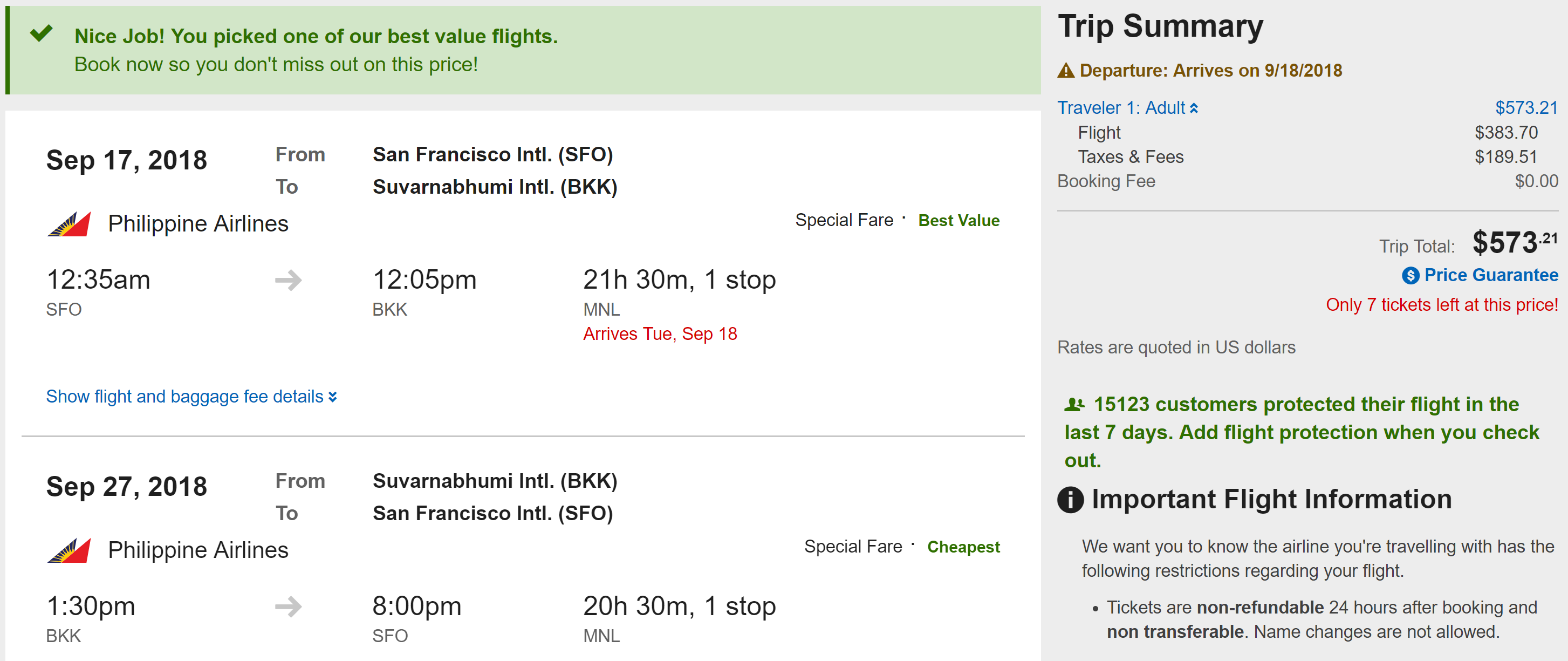Click the departure warning triangle icon
This screenshot has height=661, width=1568.
tap(1066, 71)
